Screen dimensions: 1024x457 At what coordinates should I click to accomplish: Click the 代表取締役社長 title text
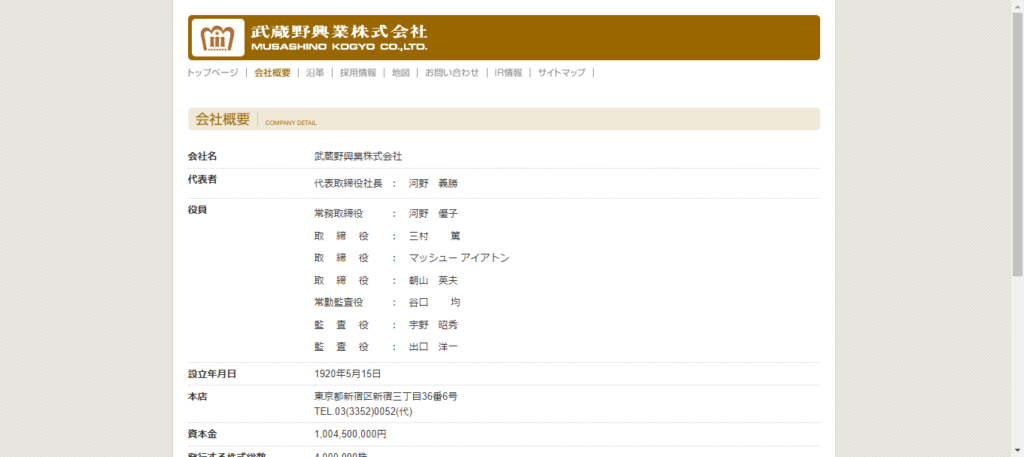click(x=348, y=184)
